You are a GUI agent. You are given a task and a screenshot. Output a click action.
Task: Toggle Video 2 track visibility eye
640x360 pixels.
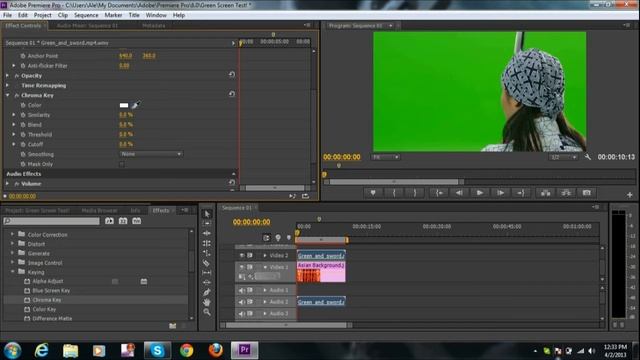(x=242, y=256)
